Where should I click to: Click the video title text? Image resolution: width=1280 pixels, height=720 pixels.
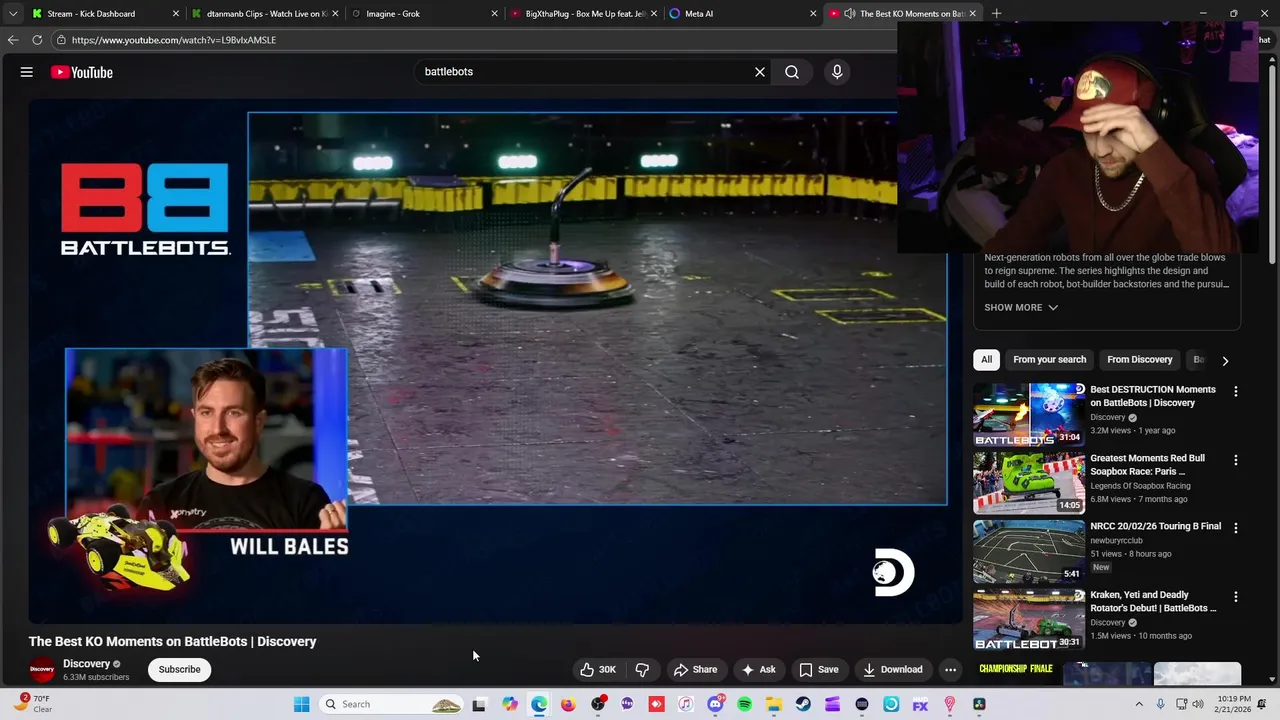coord(172,641)
